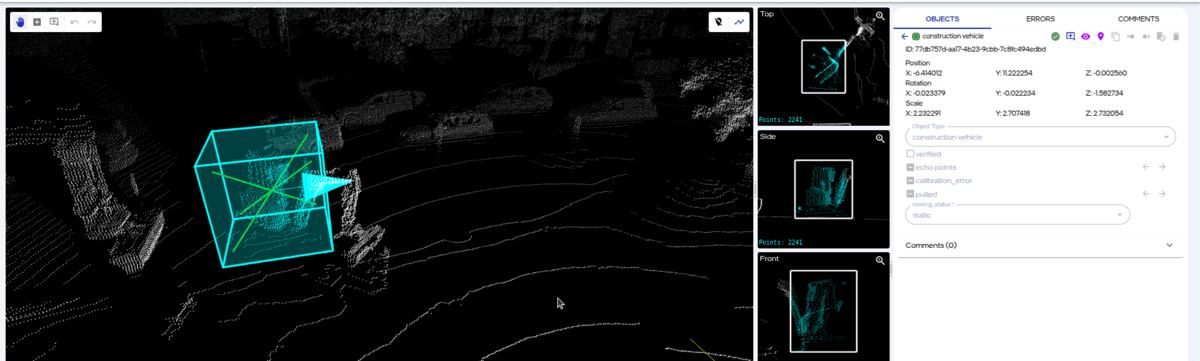Screen dimensions: 1200x361
Task: Click echo points right arrow
Action: [x=1162, y=167]
